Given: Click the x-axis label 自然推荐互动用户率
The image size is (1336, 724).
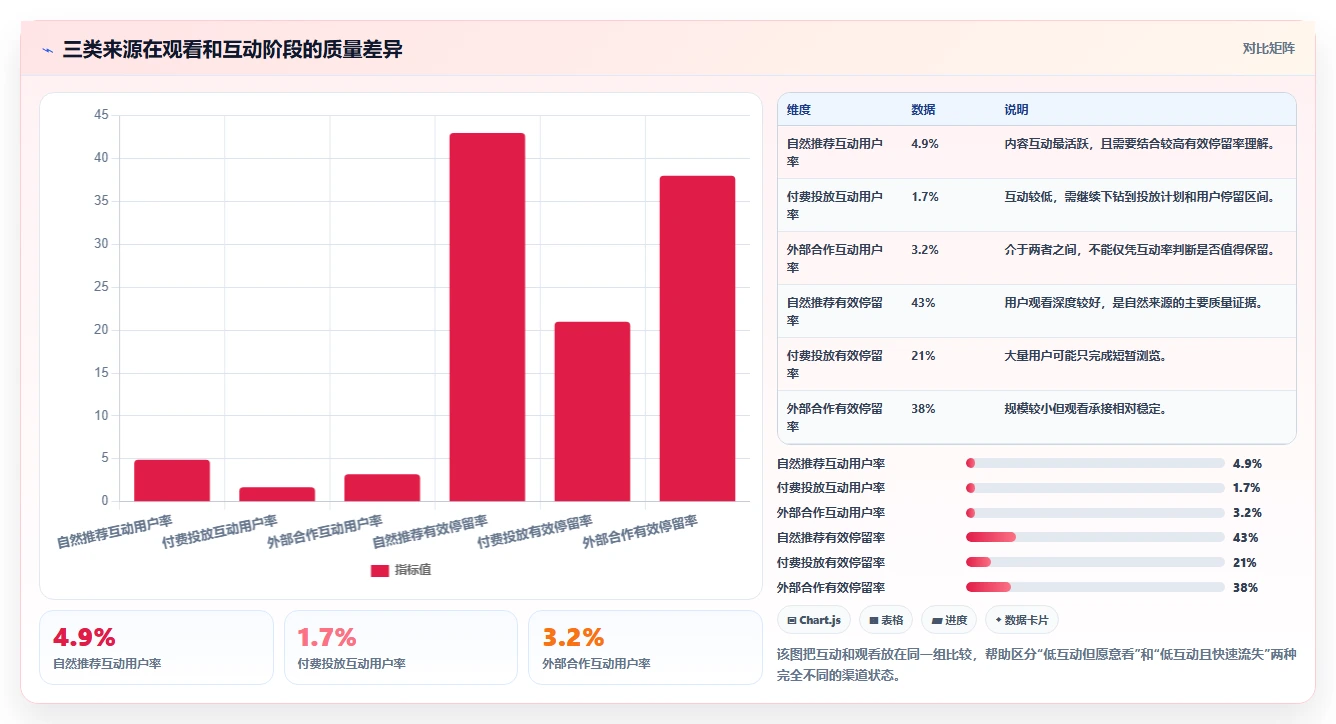Looking at the screenshot, I should point(115,531).
